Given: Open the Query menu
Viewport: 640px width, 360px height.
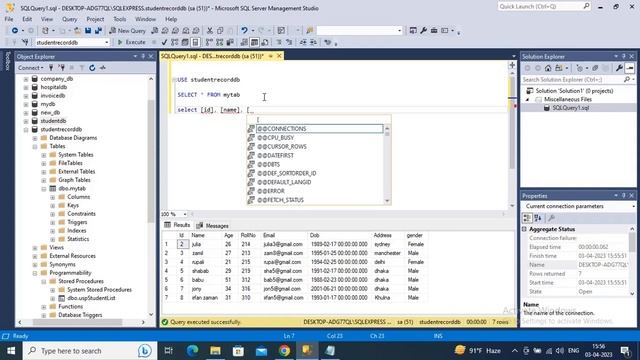Looking at the screenshot, I should coord(69,19).
